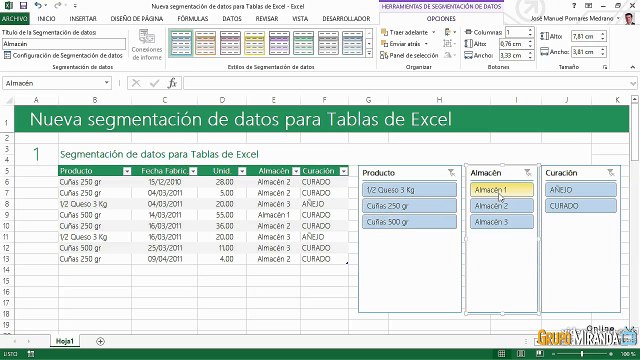This screenshot has width=640, height=360.
Task: Open the OPCIONES tab
Action: [x=441, y=19]
